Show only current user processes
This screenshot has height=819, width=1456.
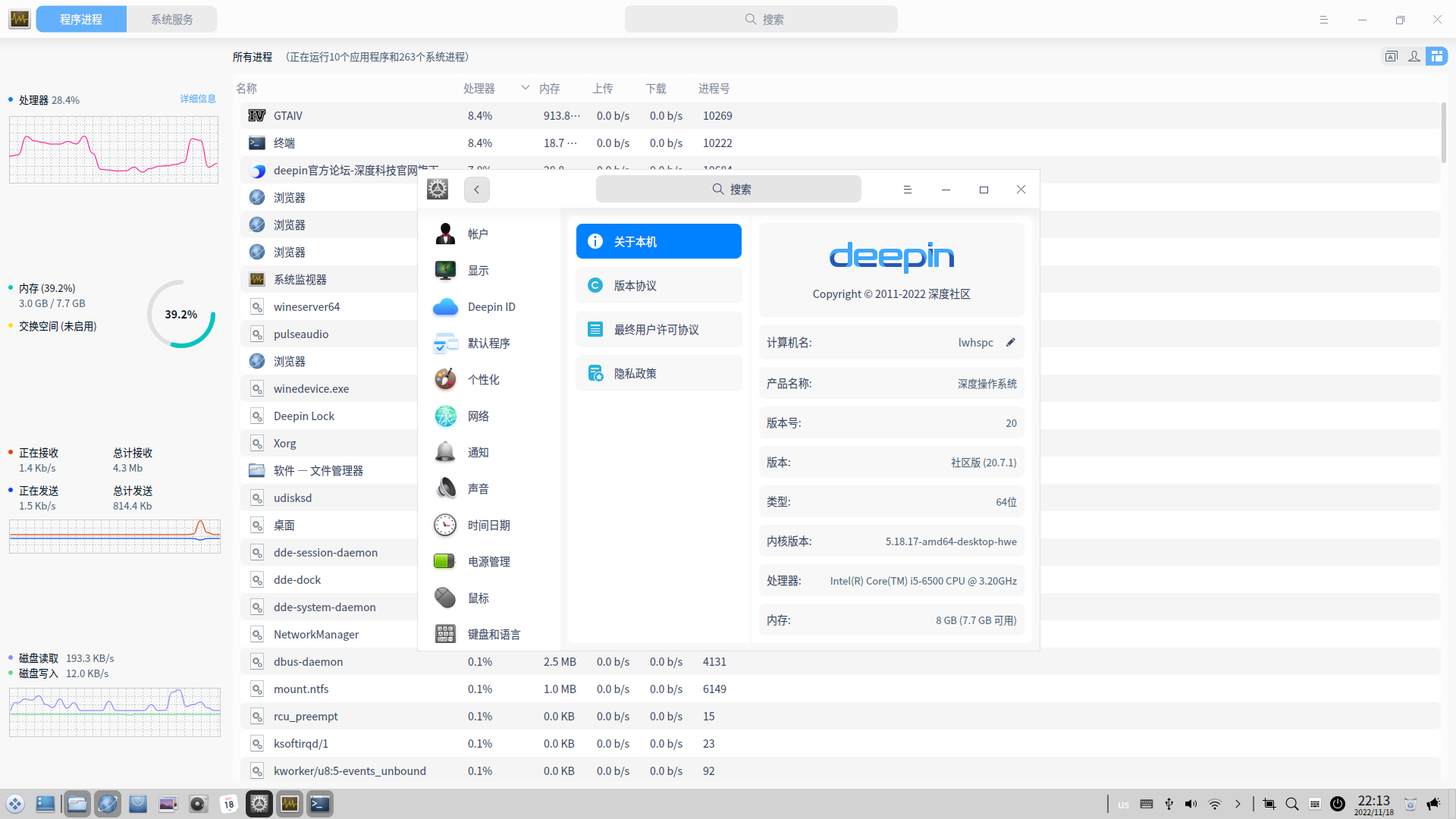tap(1414, 56)
